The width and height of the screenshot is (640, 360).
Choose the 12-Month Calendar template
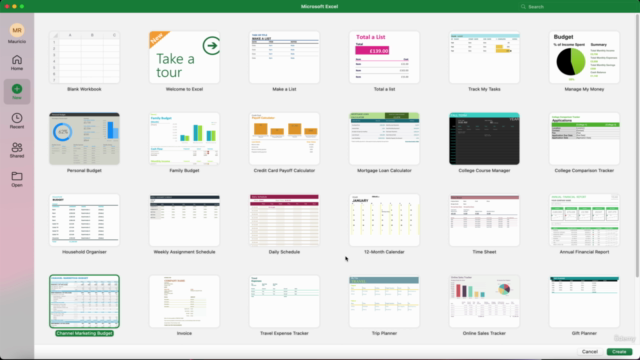384,220
